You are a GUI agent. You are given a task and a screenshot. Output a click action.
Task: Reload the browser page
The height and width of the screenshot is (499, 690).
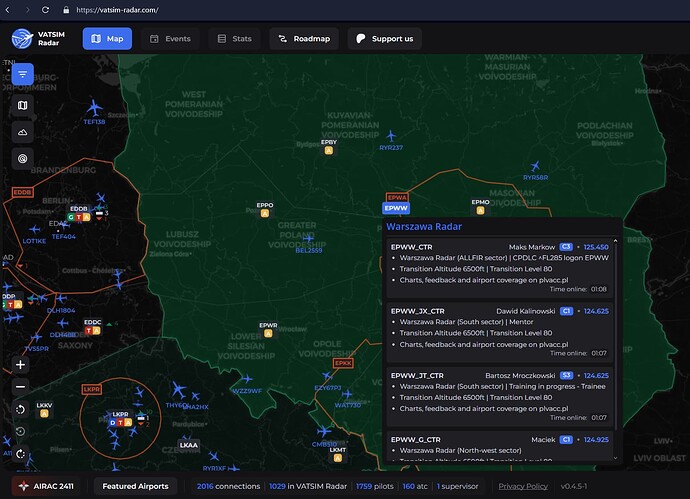[x=45, y=10]
